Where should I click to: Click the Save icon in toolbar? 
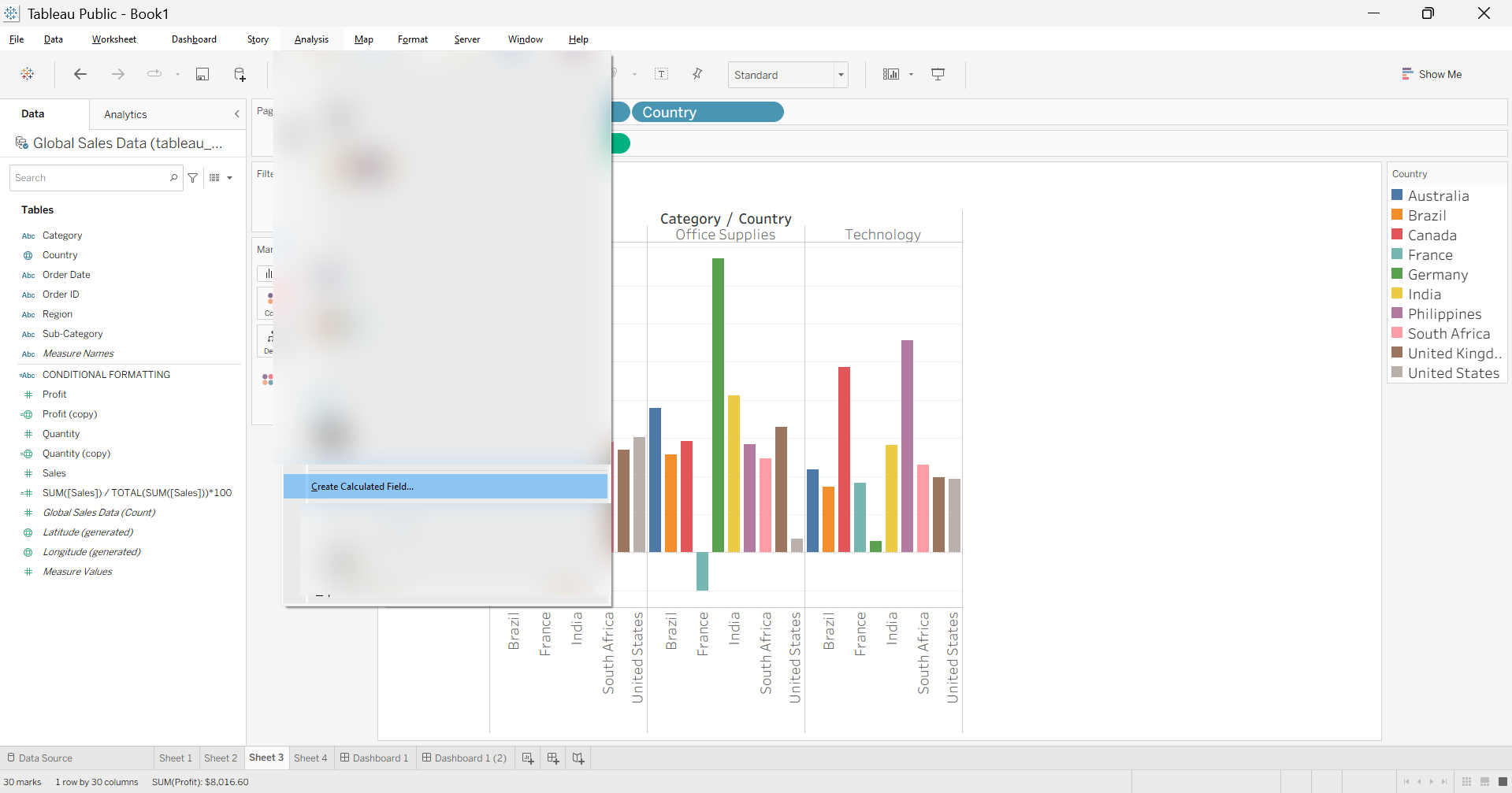tap(202, 74)
